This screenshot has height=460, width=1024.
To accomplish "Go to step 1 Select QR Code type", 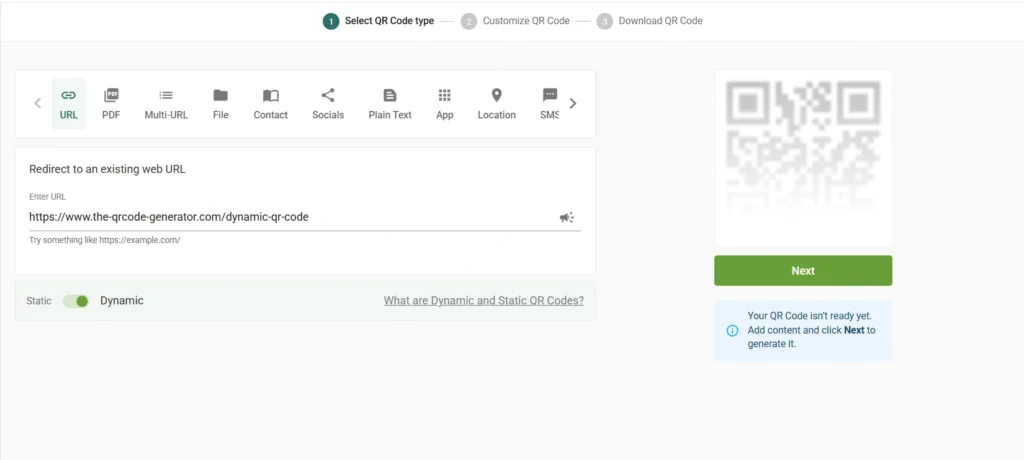I will pyautogui.click(x=379, y=21).
